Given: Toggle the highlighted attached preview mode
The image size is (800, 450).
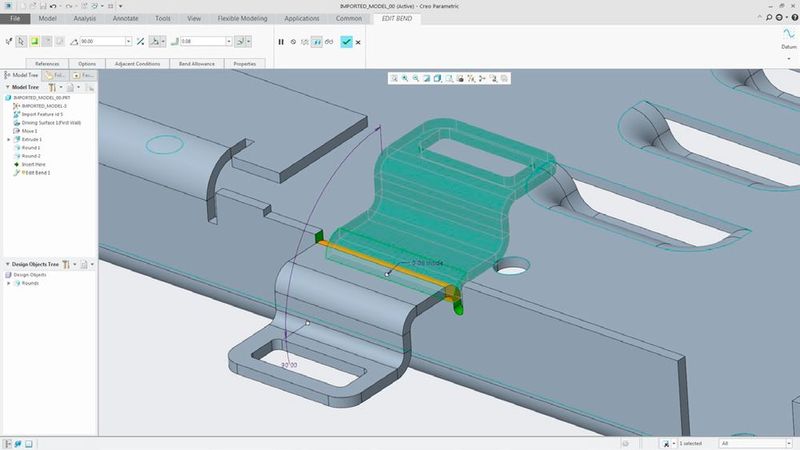Looking at the screenshot, I should (x=316, y=42).
